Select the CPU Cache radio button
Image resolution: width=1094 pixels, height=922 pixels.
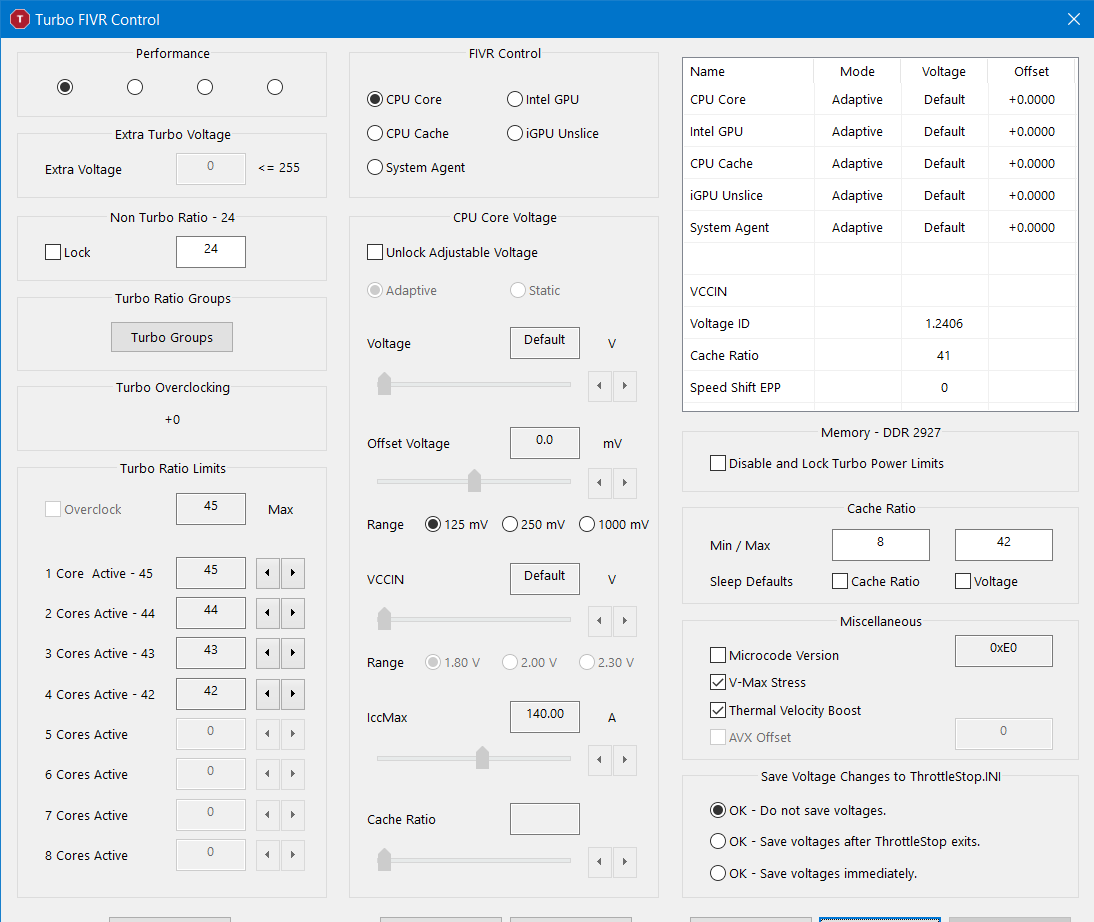point(376,133)
